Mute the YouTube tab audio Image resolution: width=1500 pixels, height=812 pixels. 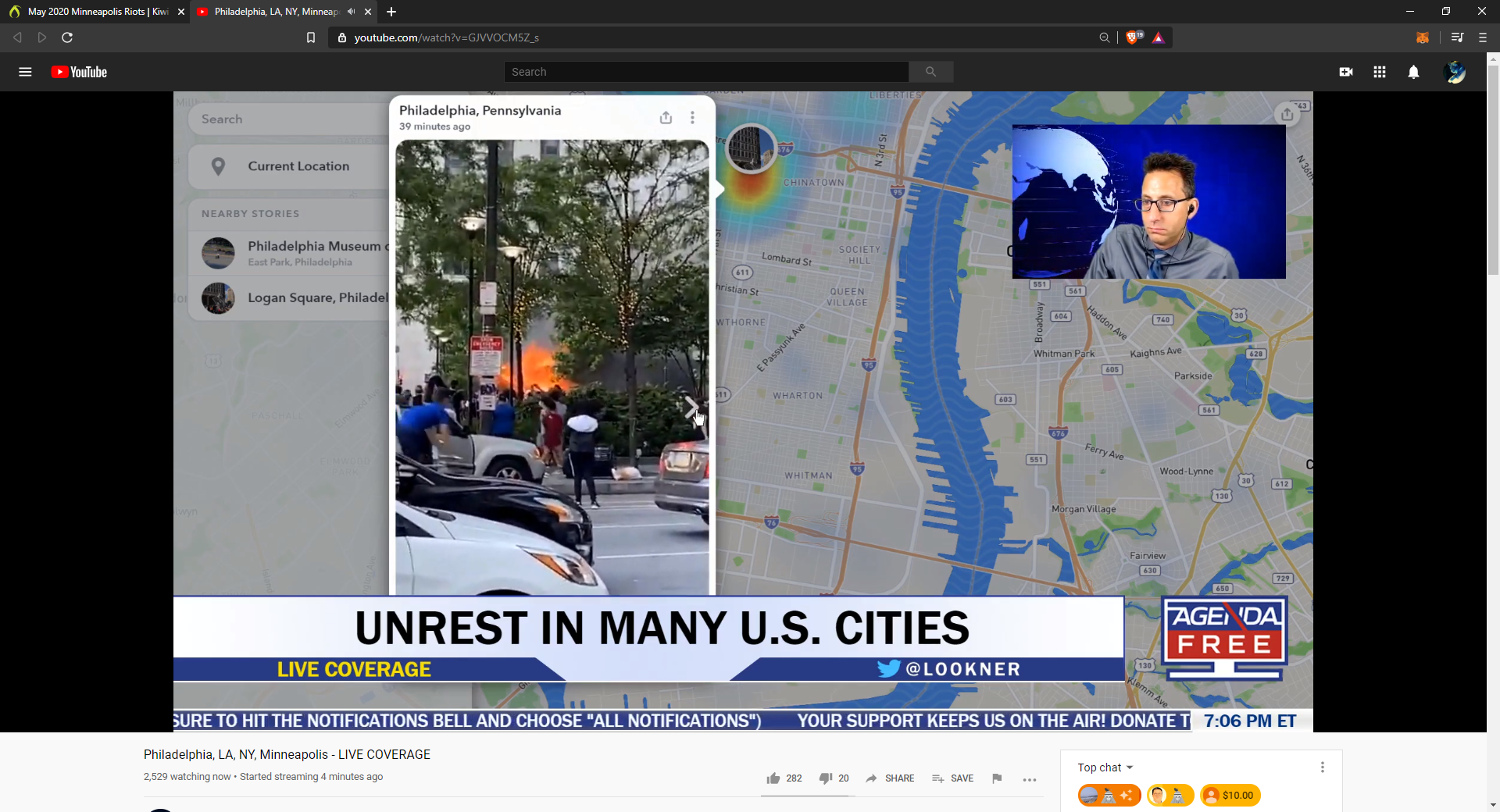pyautogui.click(x=351, y=12)
